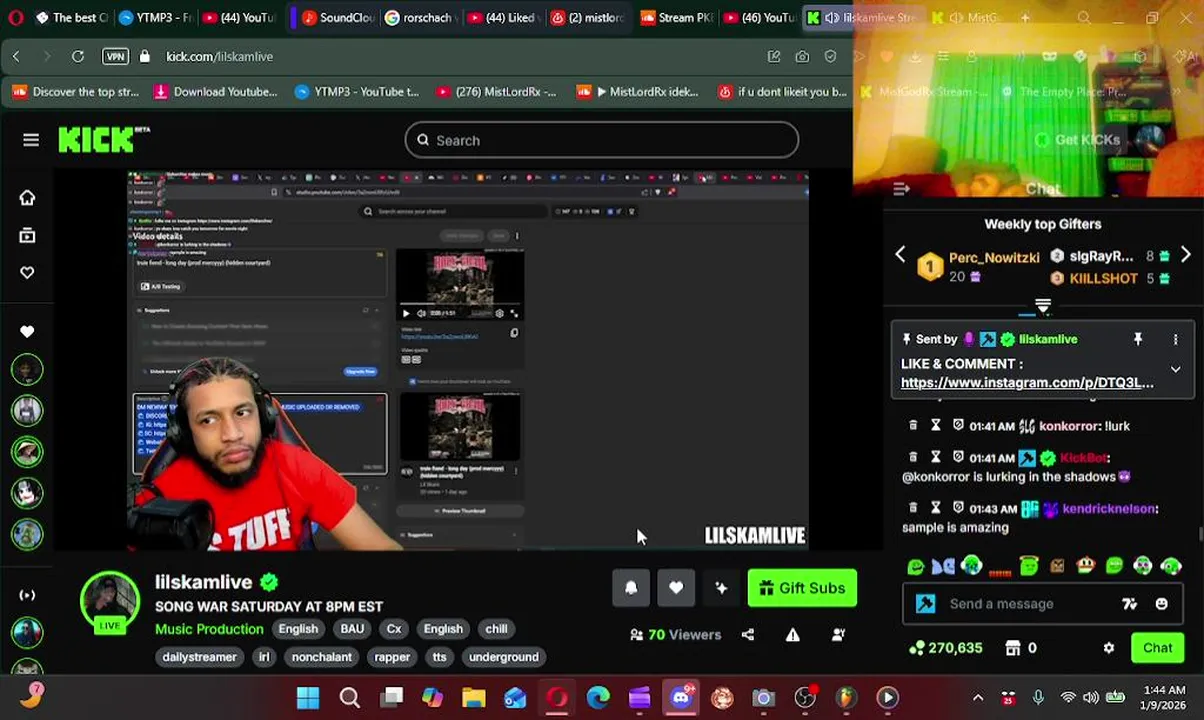Screen dimensions: 1204x720
Task: Toggle follow heart for lilskamlive
Action: 676,588
